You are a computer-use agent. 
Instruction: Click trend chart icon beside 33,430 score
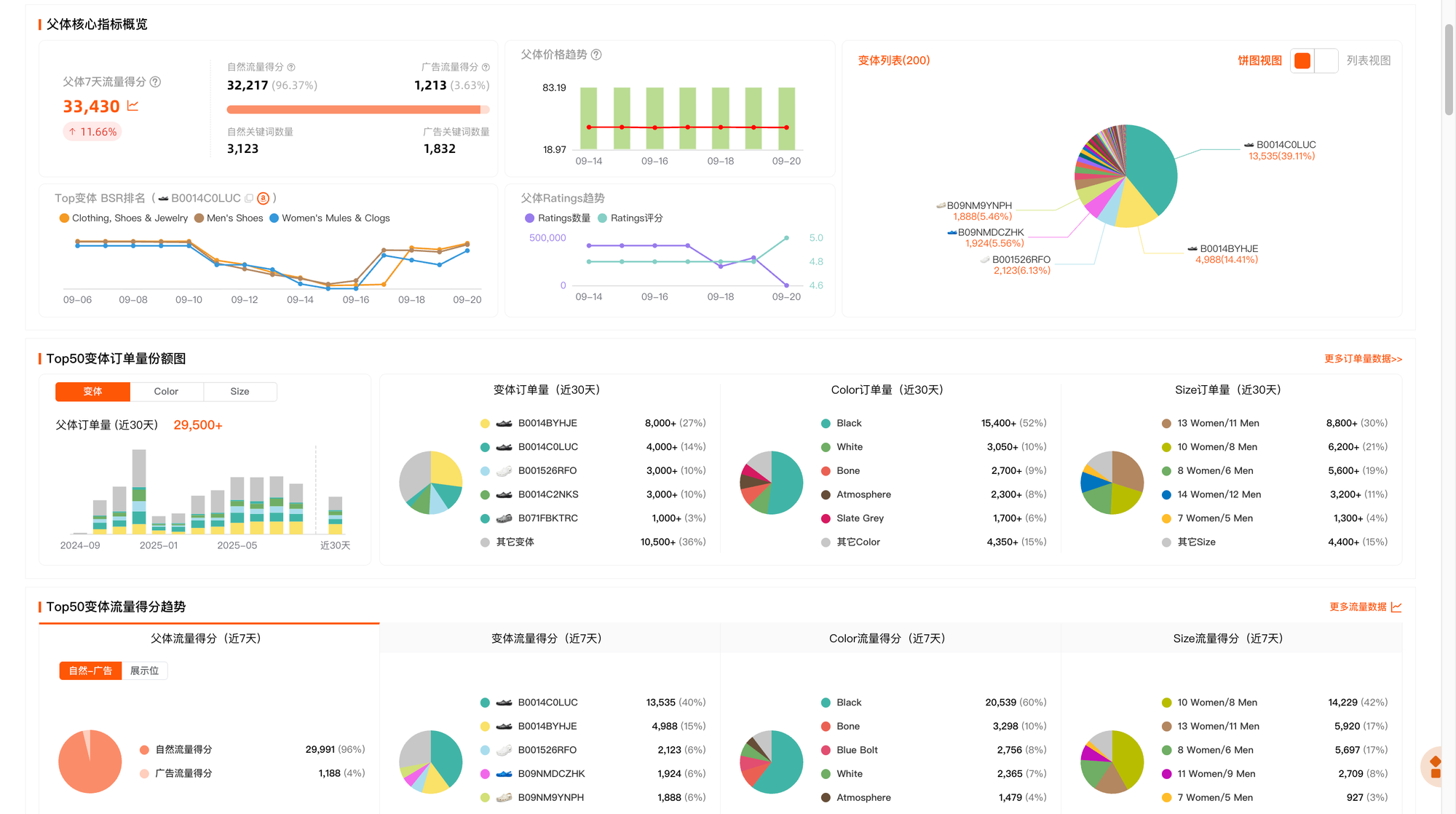[x=132, y=106]
